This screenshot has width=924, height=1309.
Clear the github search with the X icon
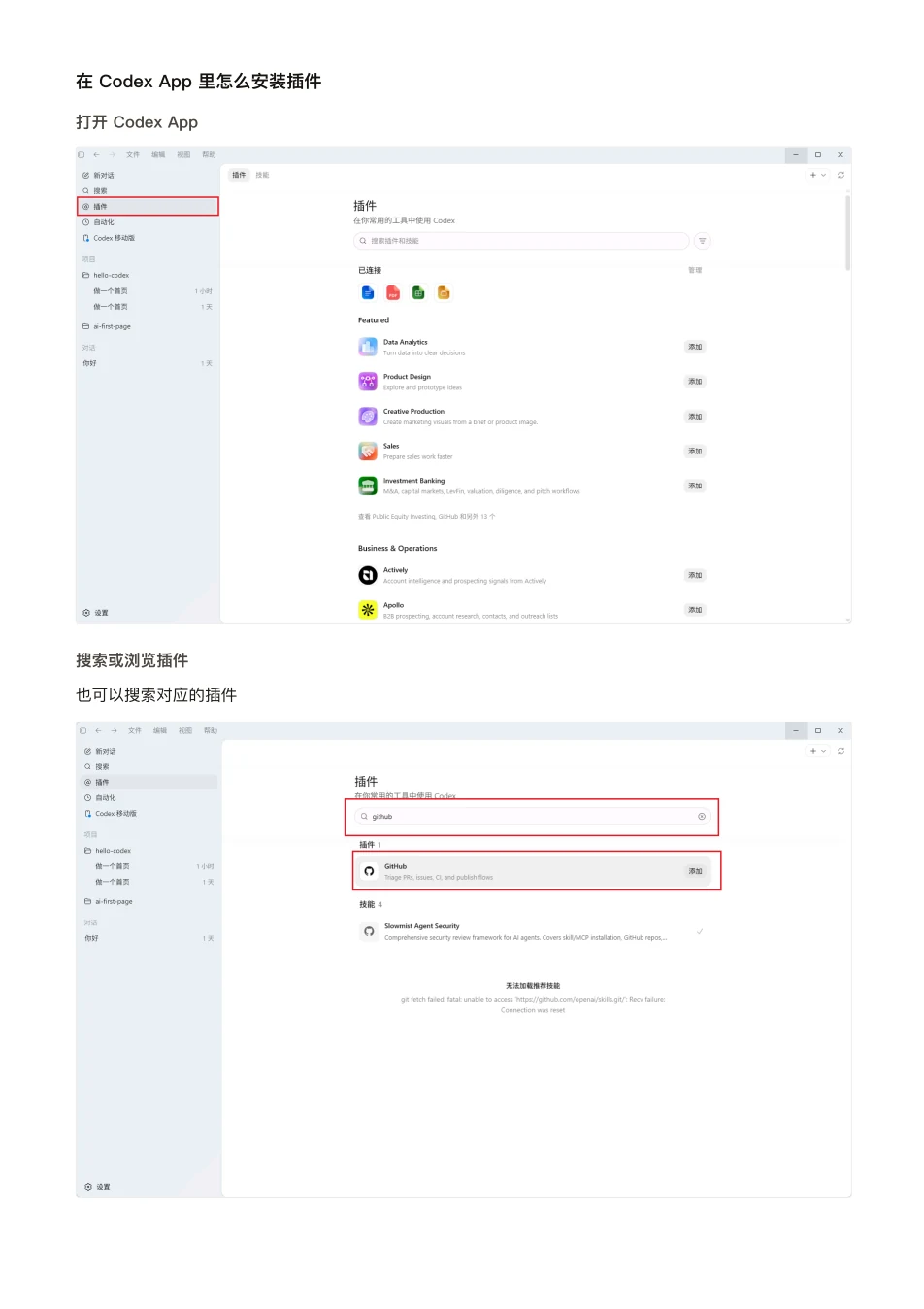pyautogui.click(x=702, y=817)
